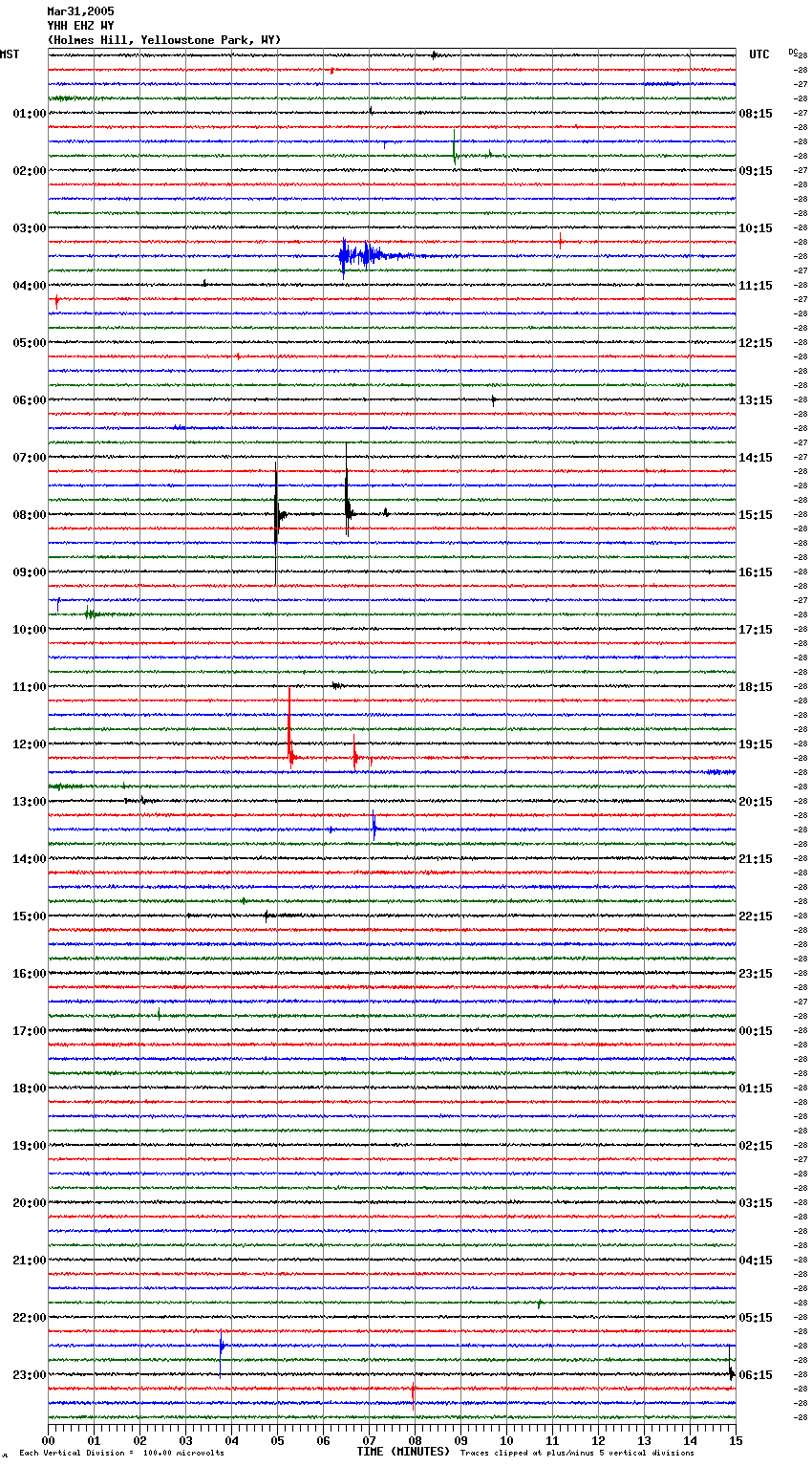Click the '05:00' MST time label
This screenshot has width=812, height=1466.
30,343
